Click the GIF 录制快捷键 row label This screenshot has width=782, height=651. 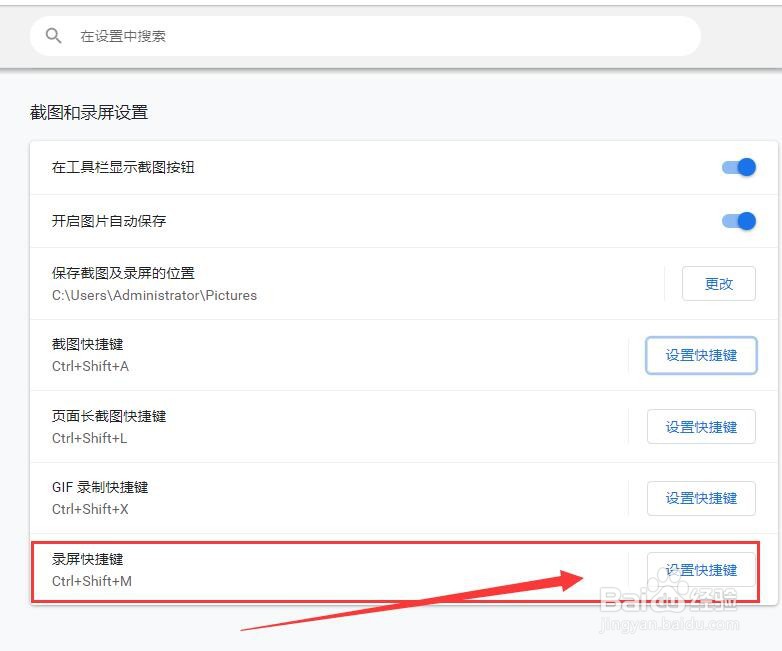tap(100, 487)
